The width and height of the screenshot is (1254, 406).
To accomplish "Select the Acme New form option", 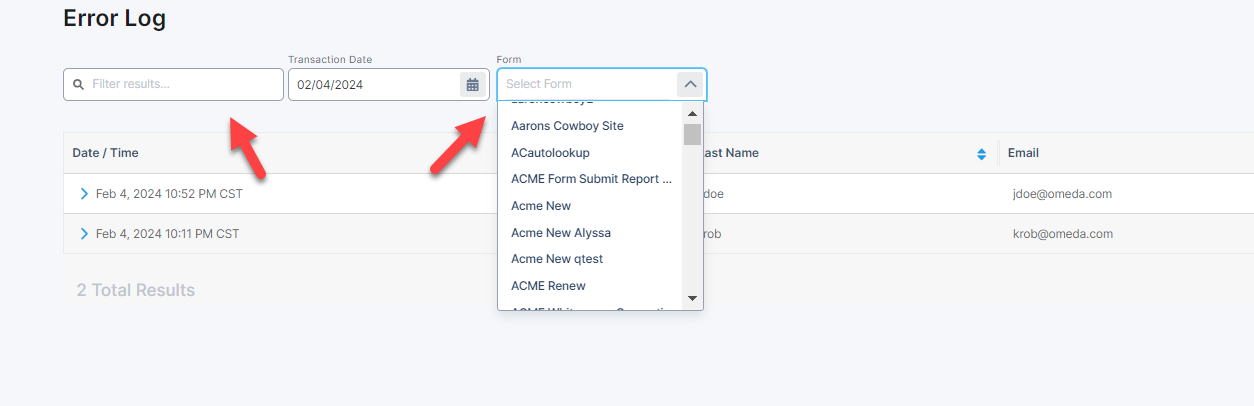I will [541, 206].
